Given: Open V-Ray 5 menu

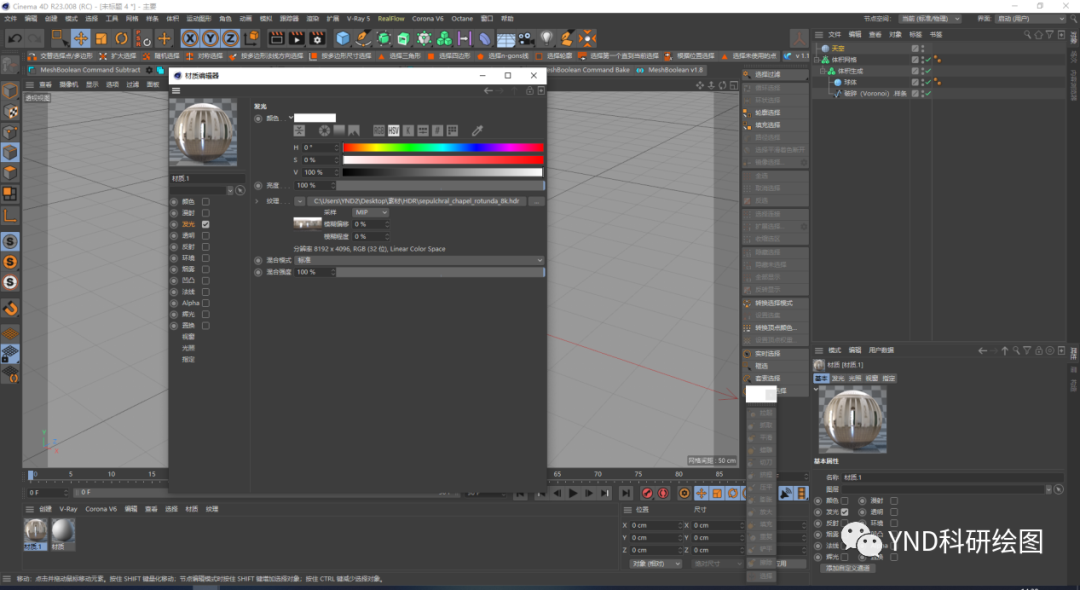Looking at the screenshot, I should tap(358, 19).
